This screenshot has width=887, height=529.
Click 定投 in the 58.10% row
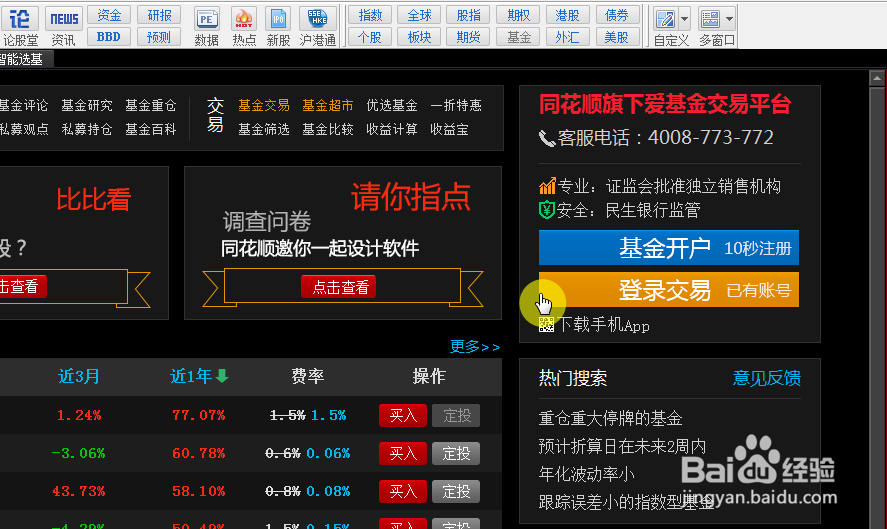pyautogui.click(x=456, y=491)
